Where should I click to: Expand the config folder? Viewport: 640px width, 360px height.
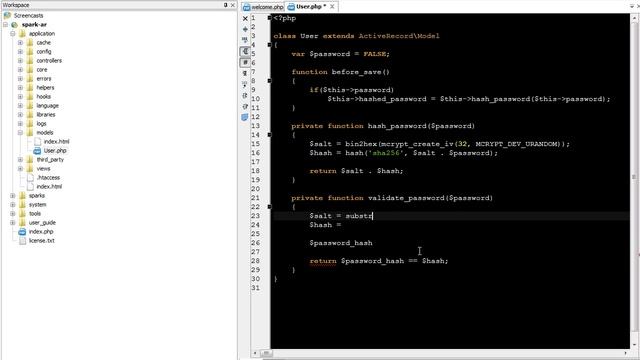(x=20, y=51)
